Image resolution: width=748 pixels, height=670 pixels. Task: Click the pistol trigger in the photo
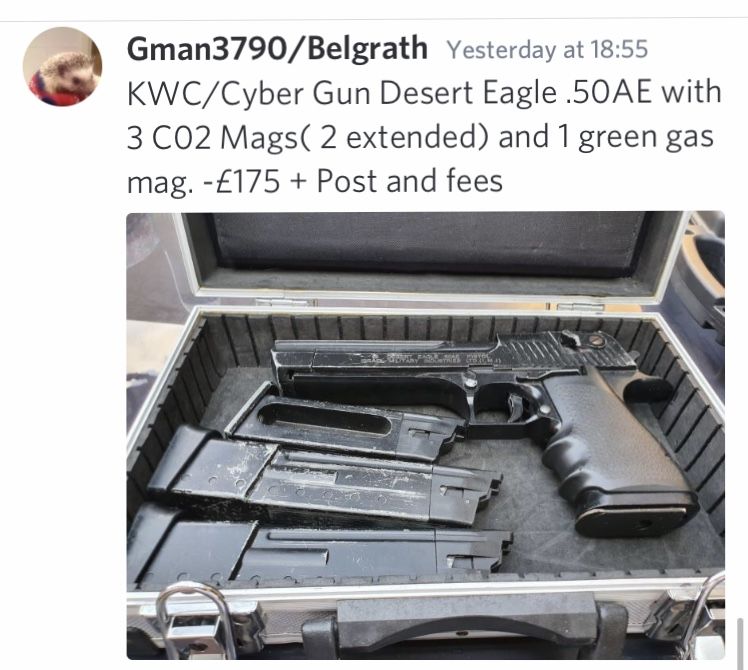pos(515,408)
